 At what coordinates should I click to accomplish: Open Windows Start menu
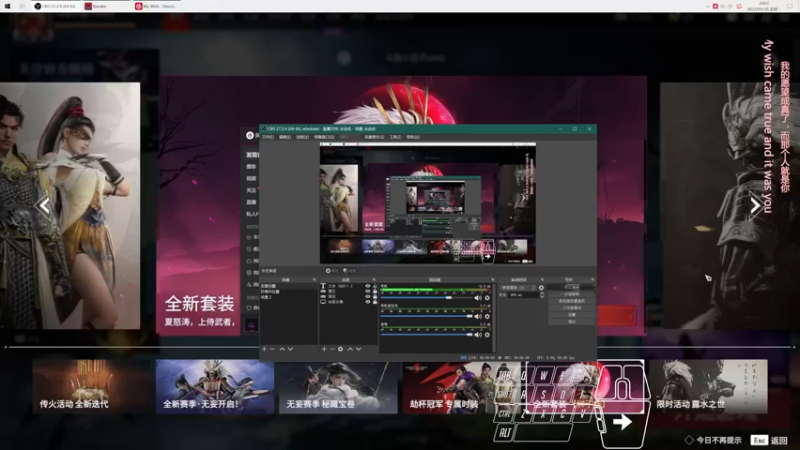coord(7,6)
